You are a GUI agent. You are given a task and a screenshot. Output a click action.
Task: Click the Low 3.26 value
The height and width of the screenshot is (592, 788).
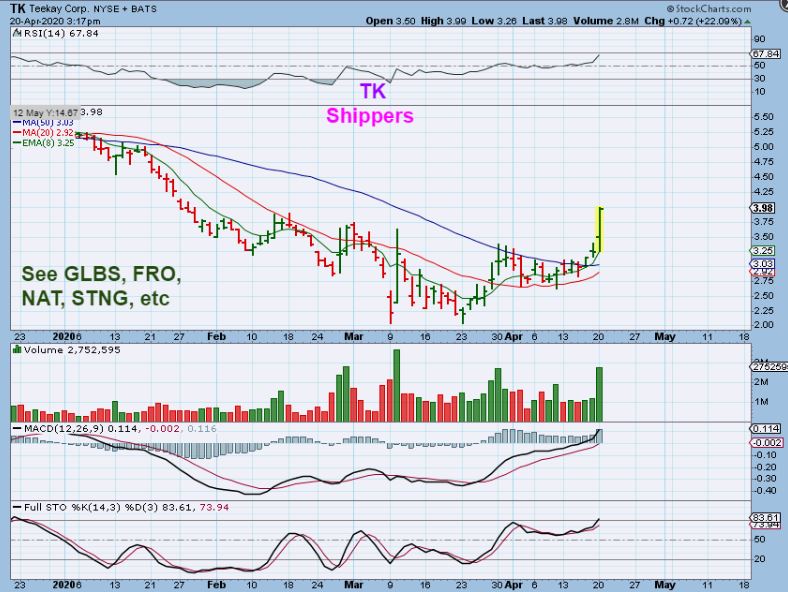[495, 21]
